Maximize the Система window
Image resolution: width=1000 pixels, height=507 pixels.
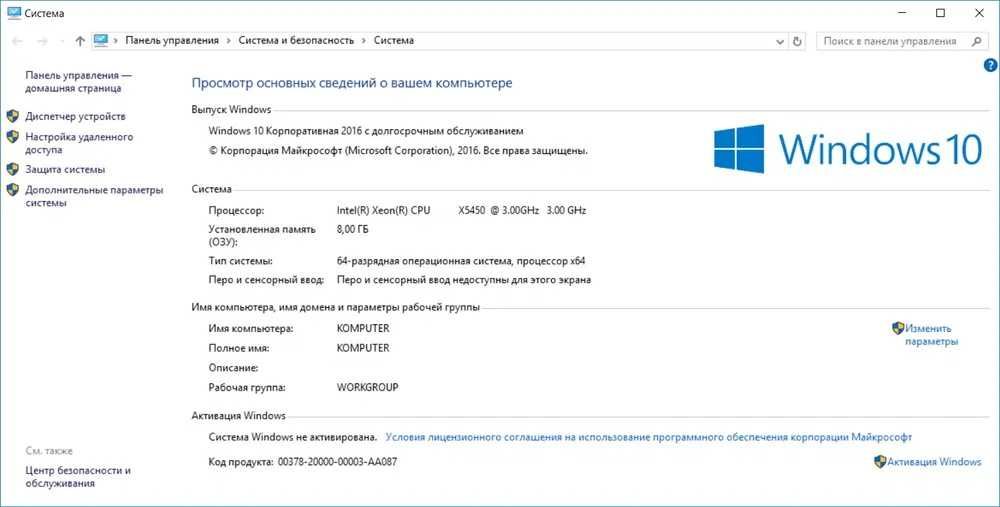pos(940,13)
